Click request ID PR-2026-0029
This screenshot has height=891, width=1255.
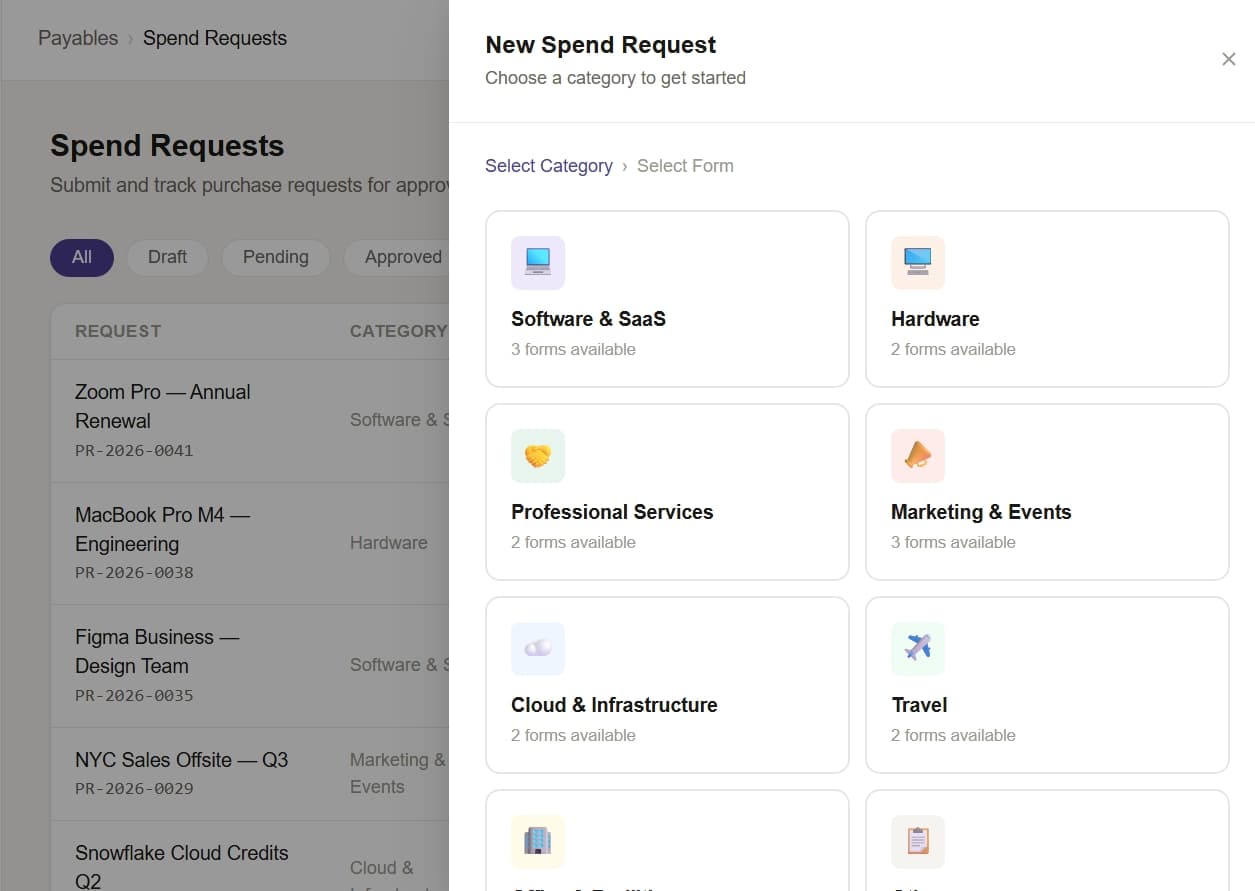[x=134, y=788]
